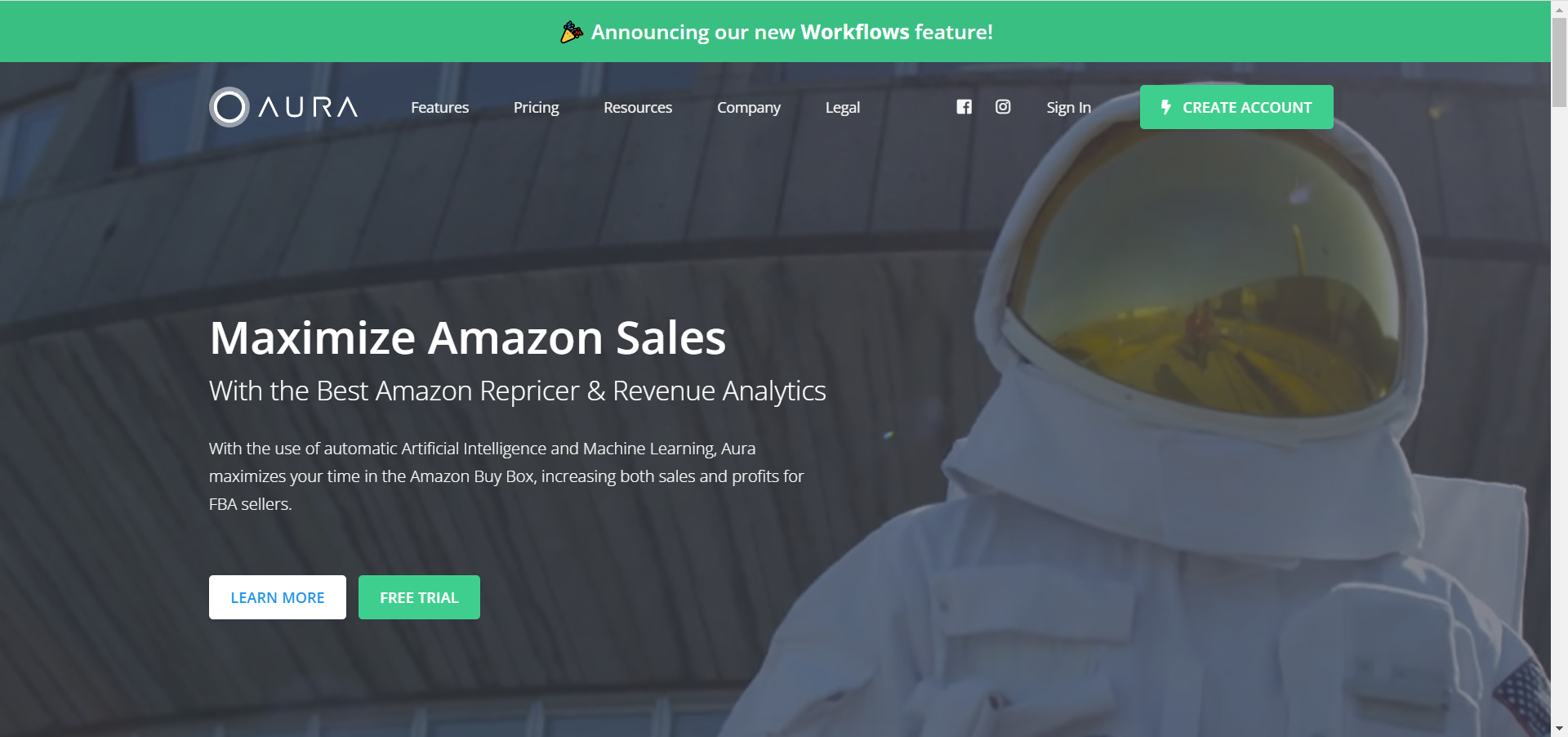This screenshot has width=1568, height=737.
Task: Click the scrollbar up arrow
Action: click(1559, 7)
